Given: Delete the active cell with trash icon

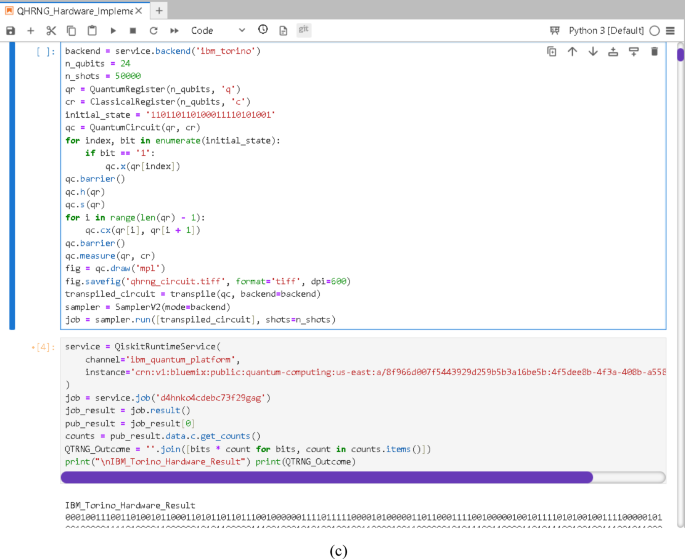Looking at the screenshot, I should [x=654, y=51].
